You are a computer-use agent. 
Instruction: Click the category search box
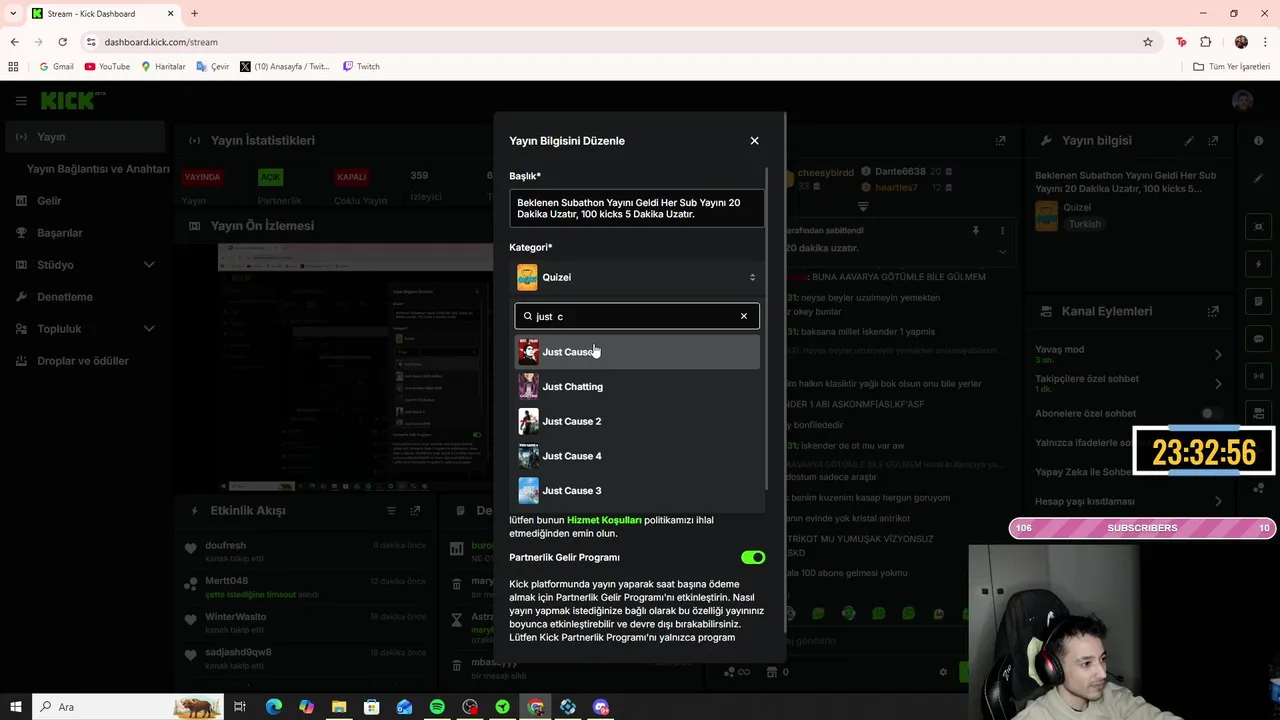click(637, 316)
